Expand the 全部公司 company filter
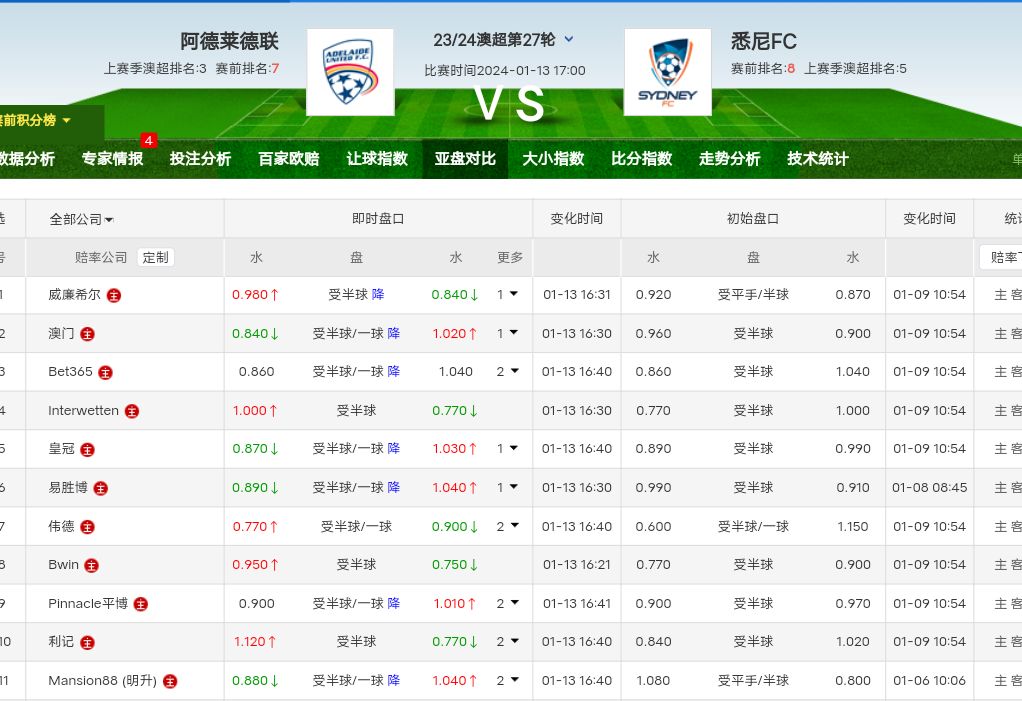Image resolution: width=1022 pixels, height=701 pixels. tap(82, 219)
